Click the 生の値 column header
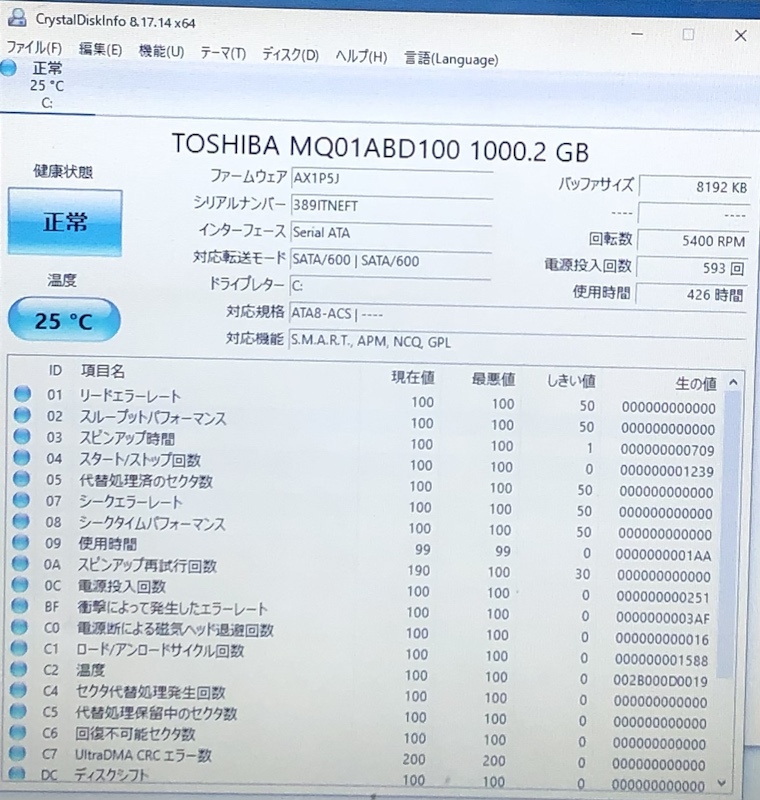This screenshot has height=800, width=760. [696, 383]
